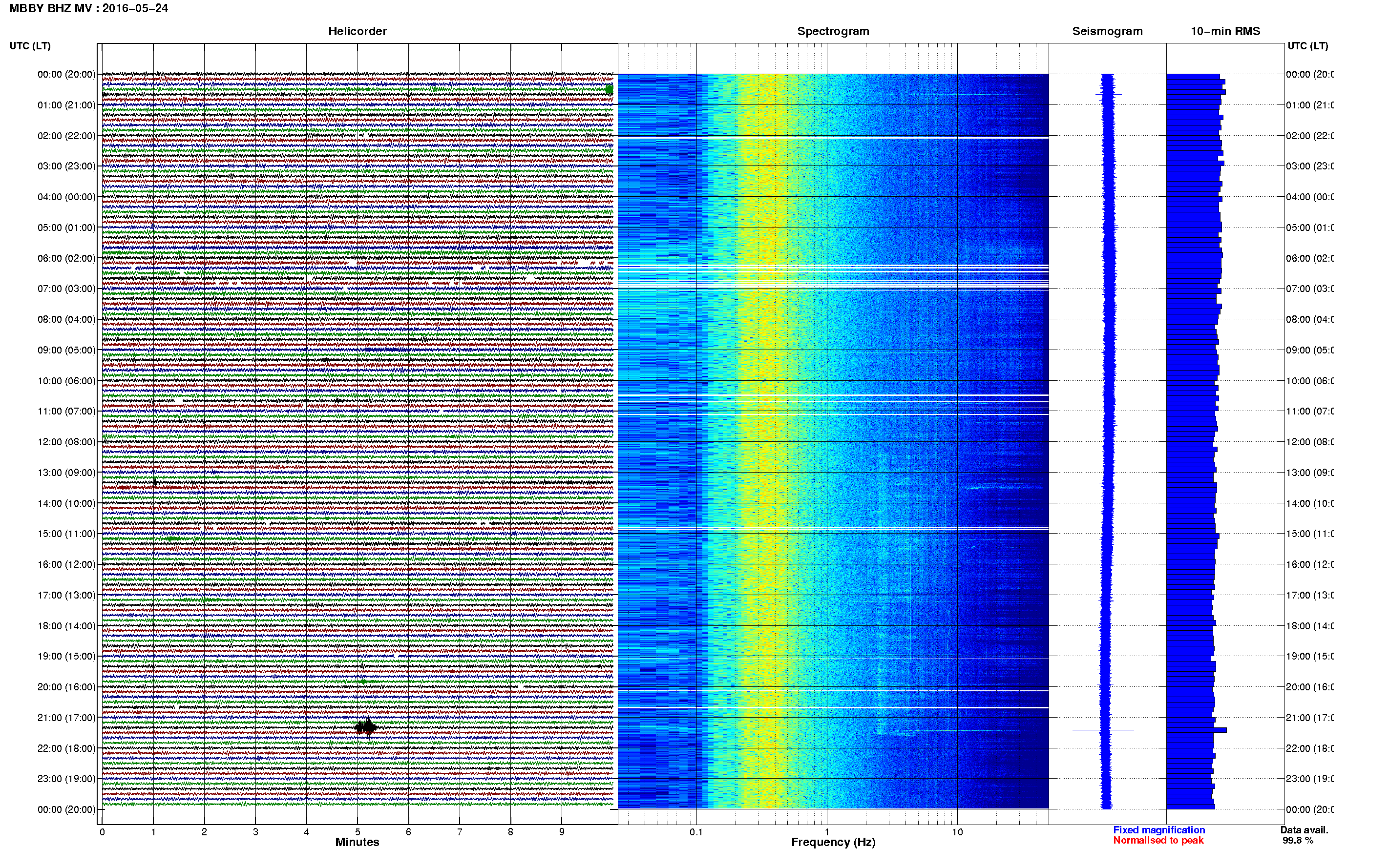Click the left 01:00 (21:00) time label
The width and height of the screenshot is (1389, 868).
point(66,105)
